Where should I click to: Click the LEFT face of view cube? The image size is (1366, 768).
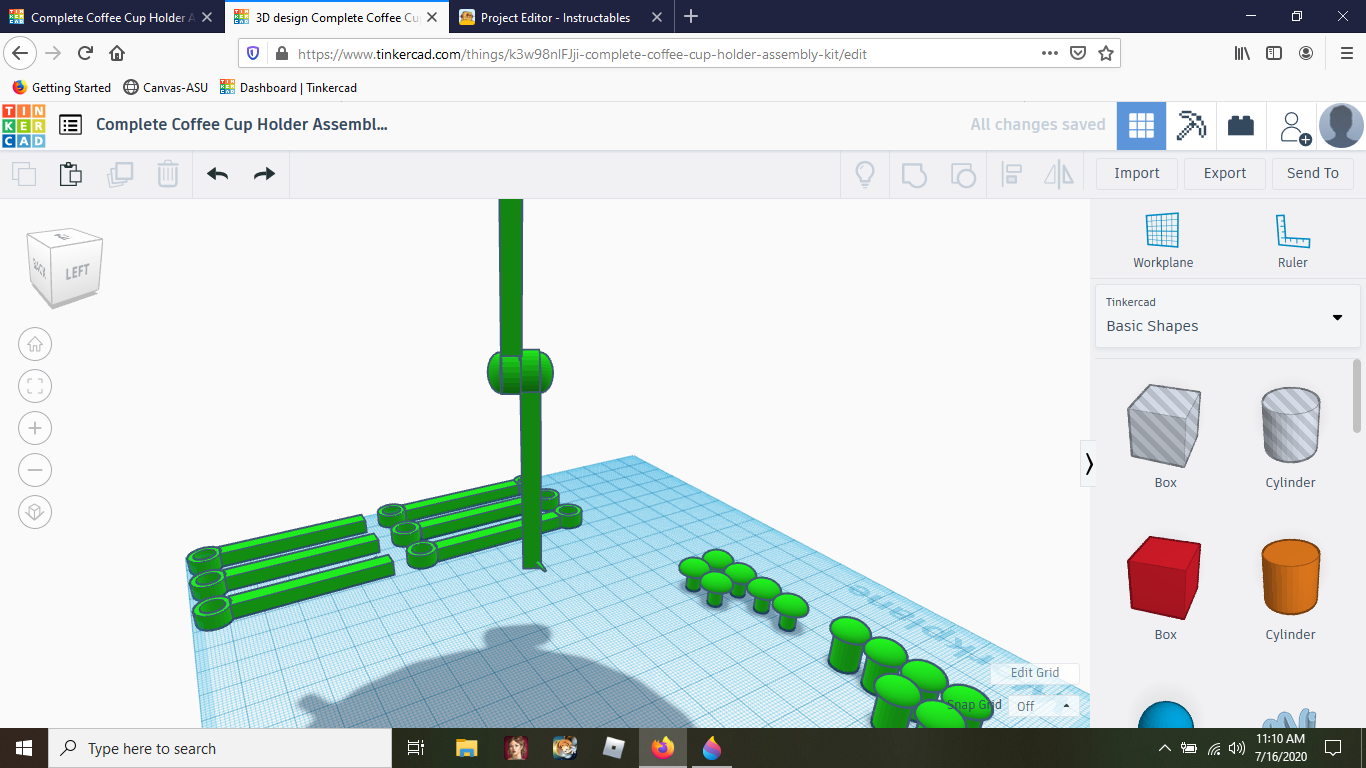[x=78, y=272]
